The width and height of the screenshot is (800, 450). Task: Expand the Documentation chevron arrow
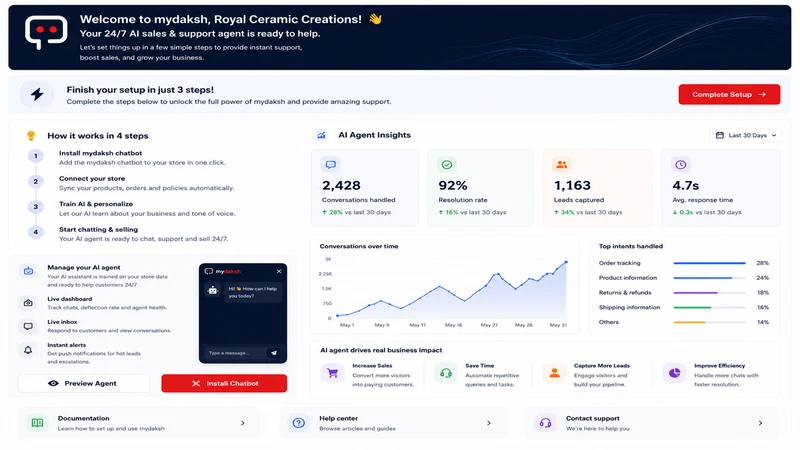click(243, 423)
